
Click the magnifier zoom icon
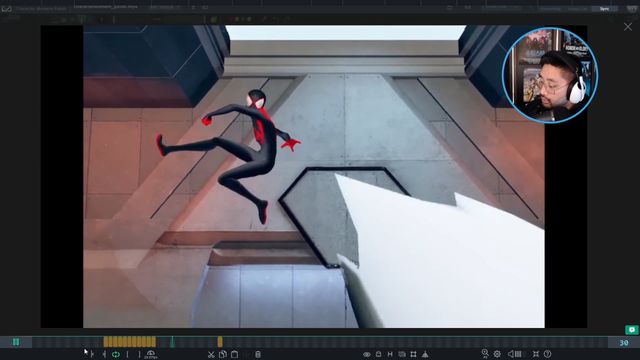point(485,353)
